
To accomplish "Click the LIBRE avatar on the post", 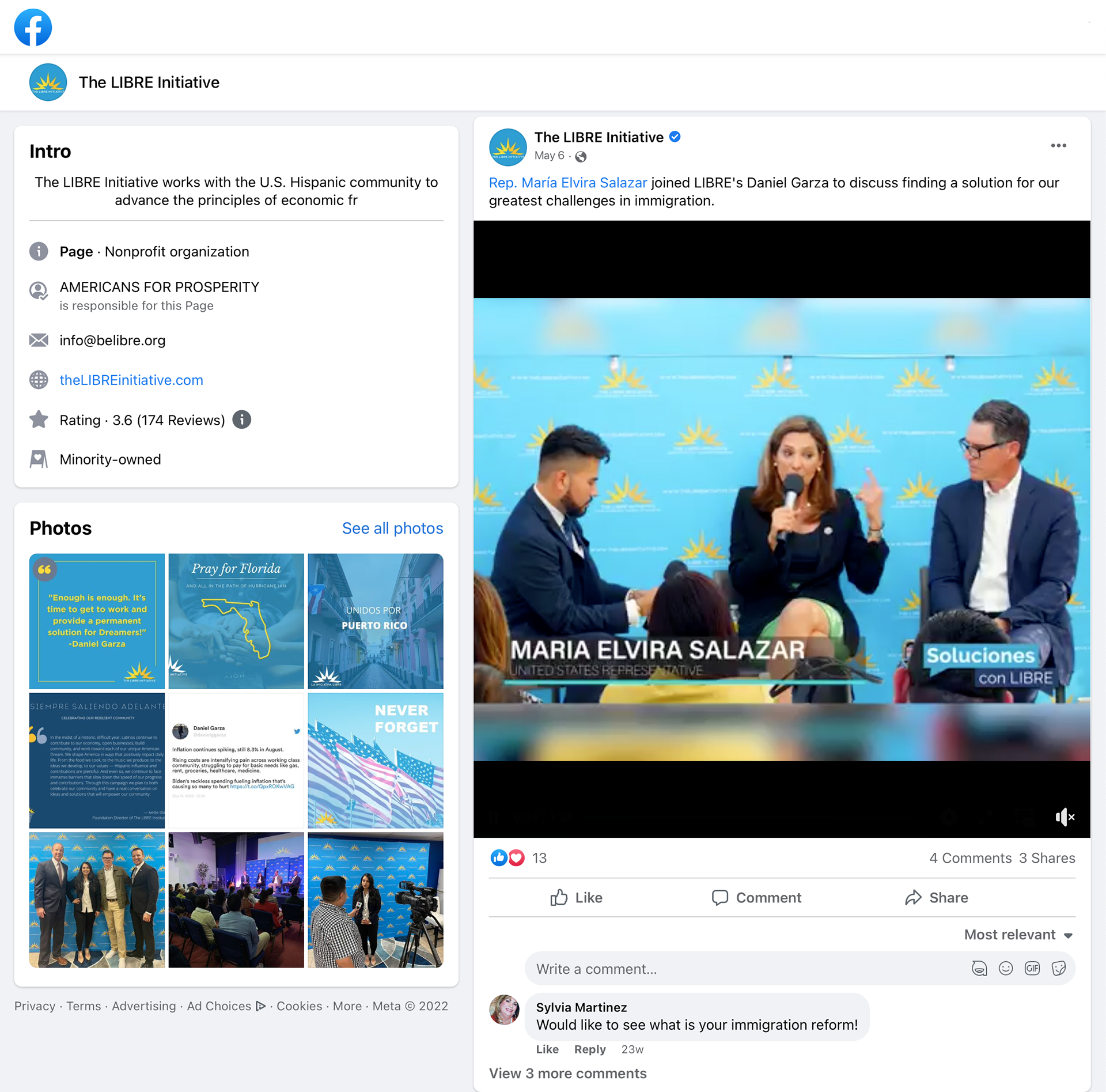I will (507, 147).
